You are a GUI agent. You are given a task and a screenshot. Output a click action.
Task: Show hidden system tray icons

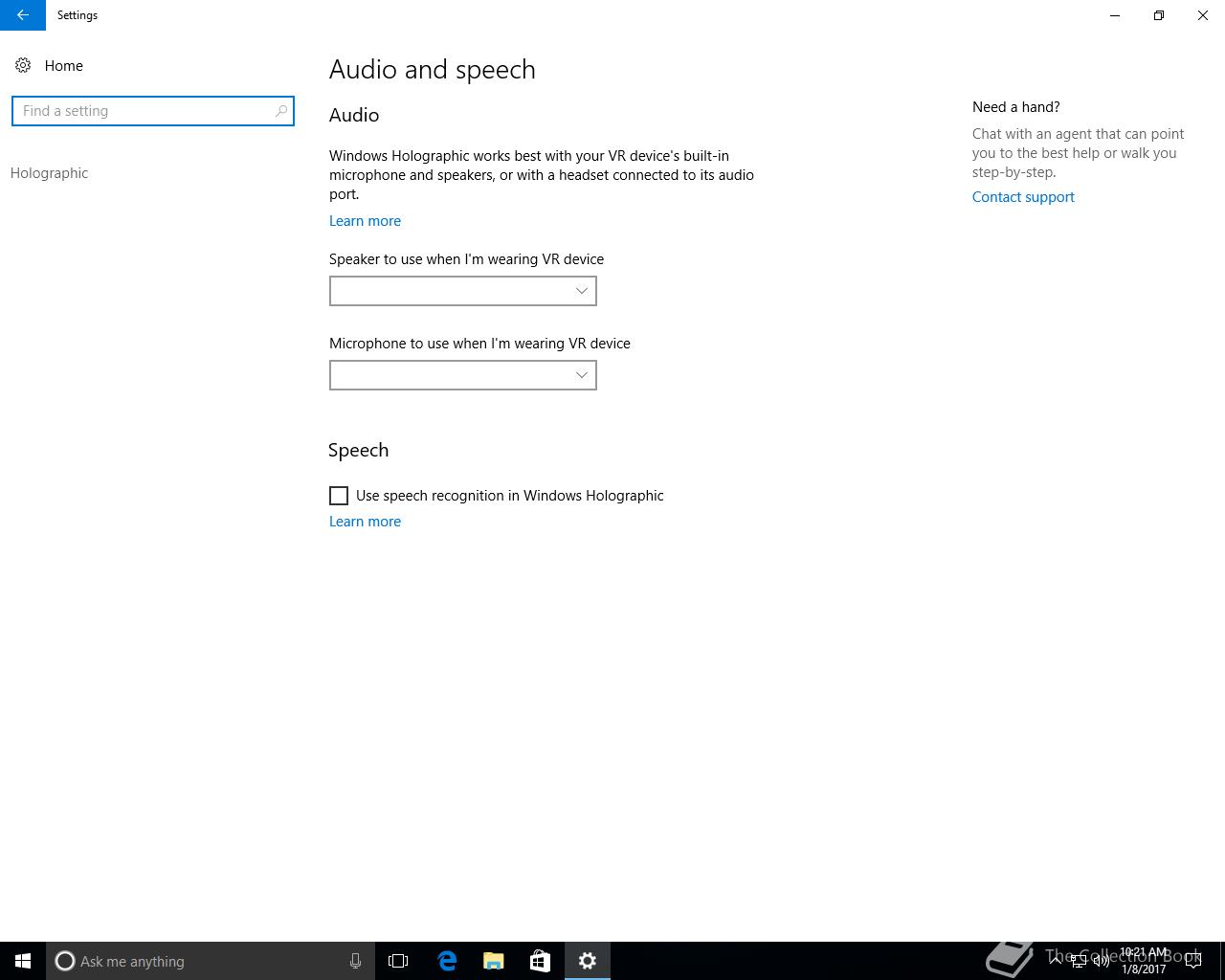[x=1056, y=961]
